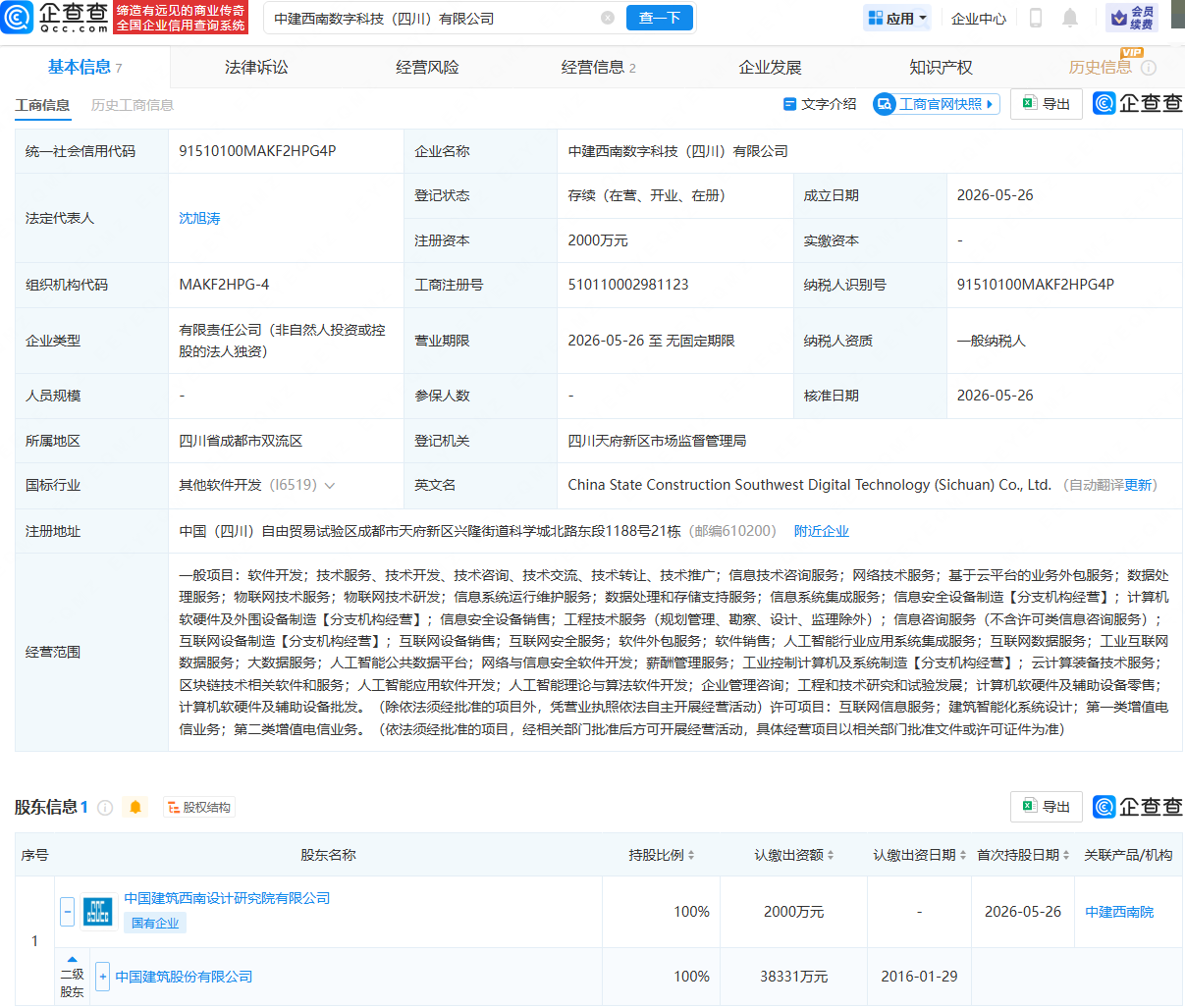Open 中国建筑股份有限公司 link

point(184,977)
